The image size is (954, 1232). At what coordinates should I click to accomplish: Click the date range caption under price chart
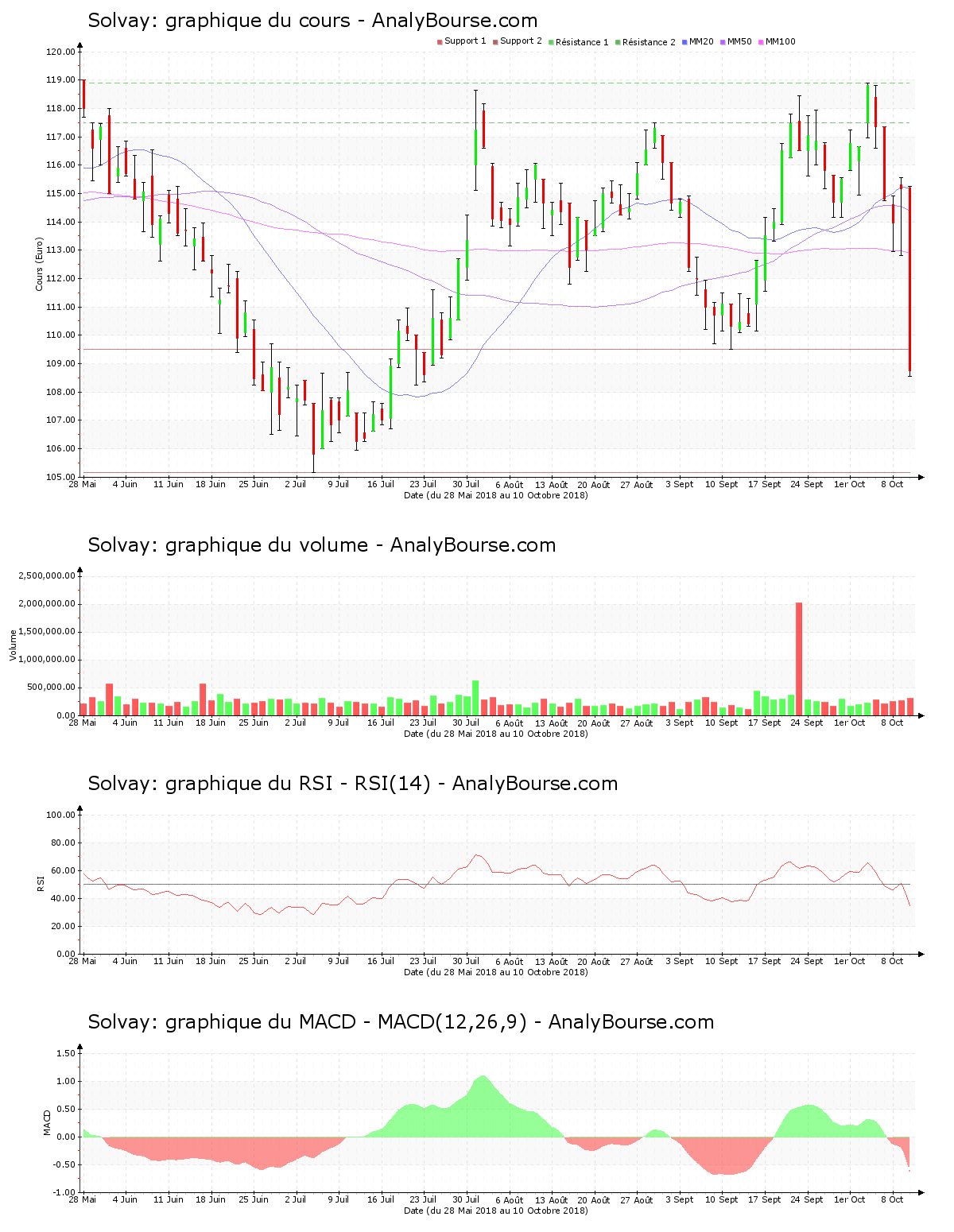coord(496,495)
